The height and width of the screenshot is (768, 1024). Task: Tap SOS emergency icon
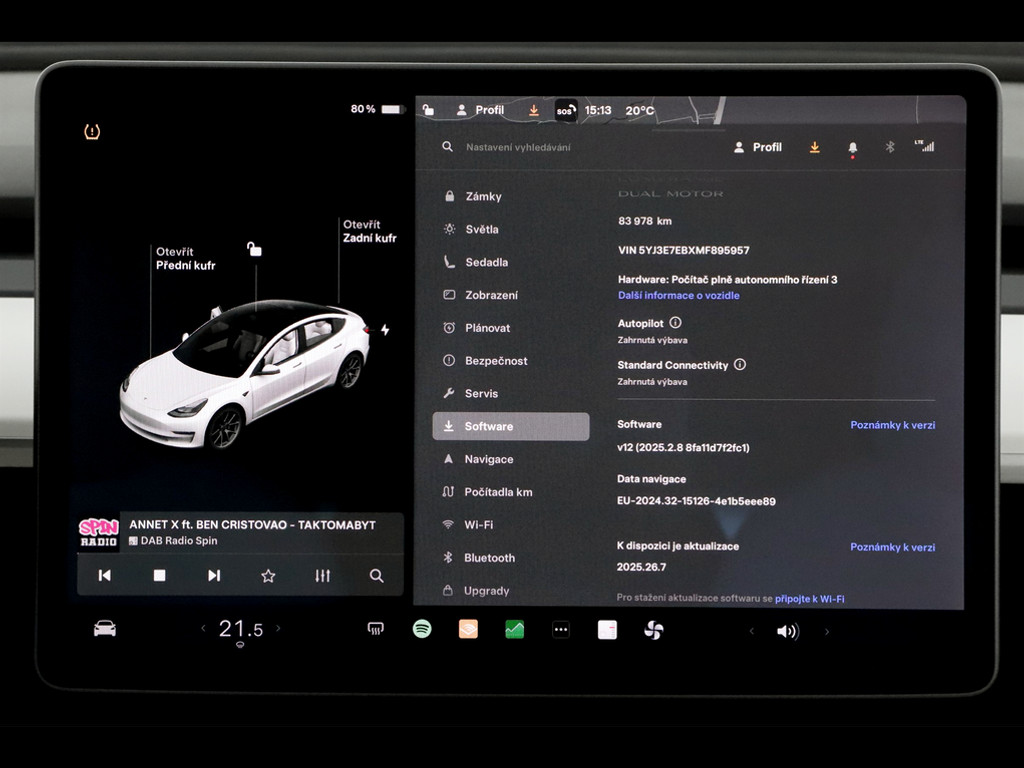pos(565,110)
